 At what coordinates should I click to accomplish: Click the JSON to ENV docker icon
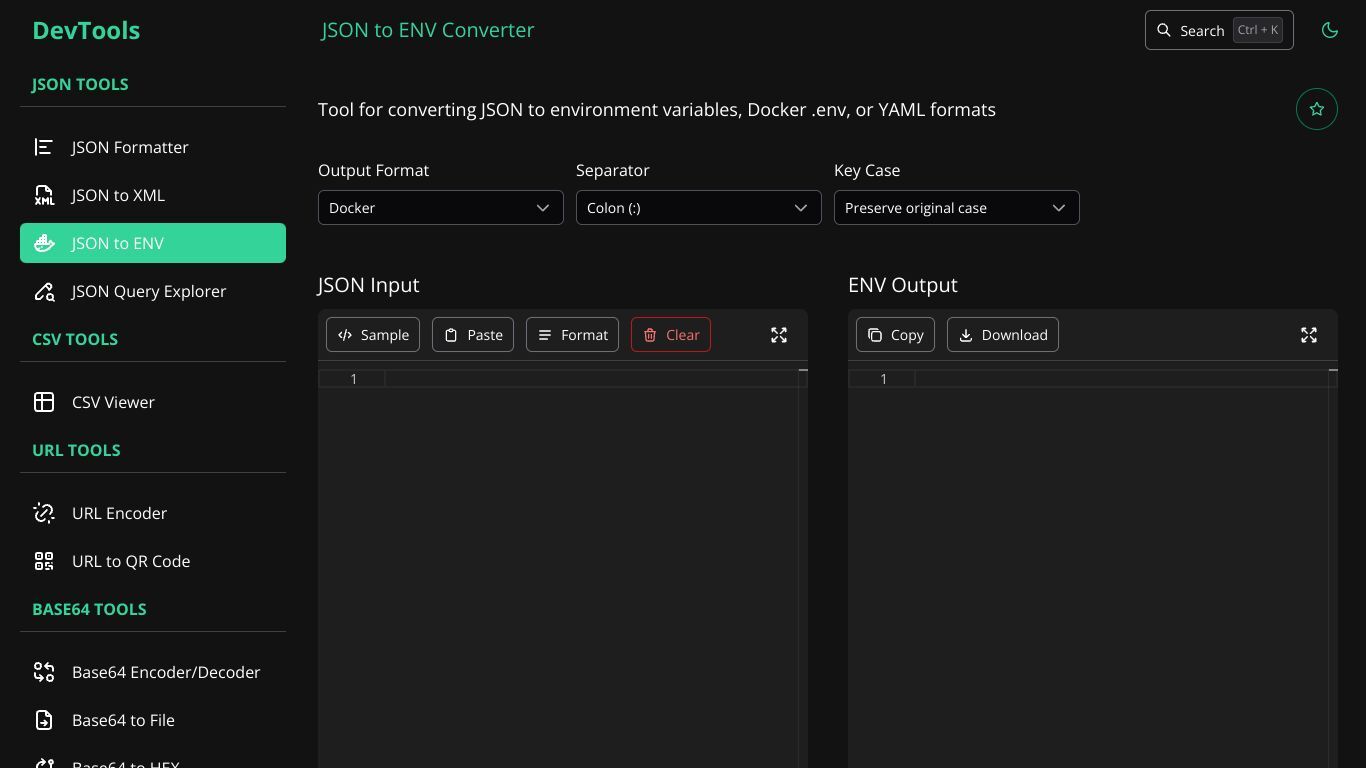(44, 243)
